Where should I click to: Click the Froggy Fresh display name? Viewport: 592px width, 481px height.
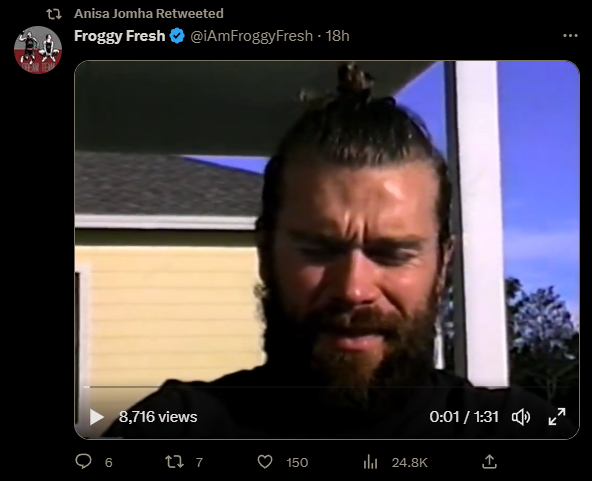click(119, 36)
